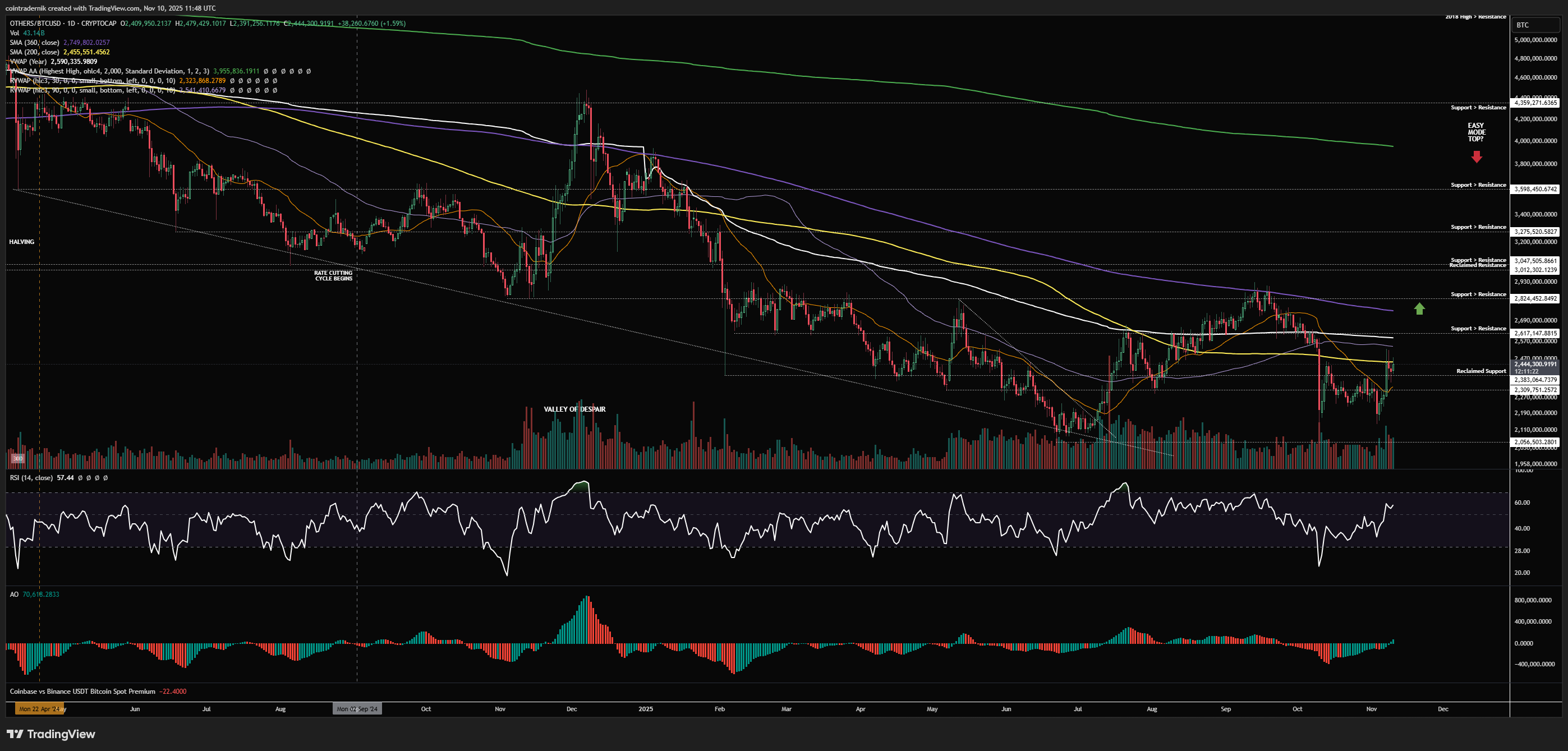Click the 4,359,271.6365 price level label
1568x751 pixels.
[x=1534, y=103]
